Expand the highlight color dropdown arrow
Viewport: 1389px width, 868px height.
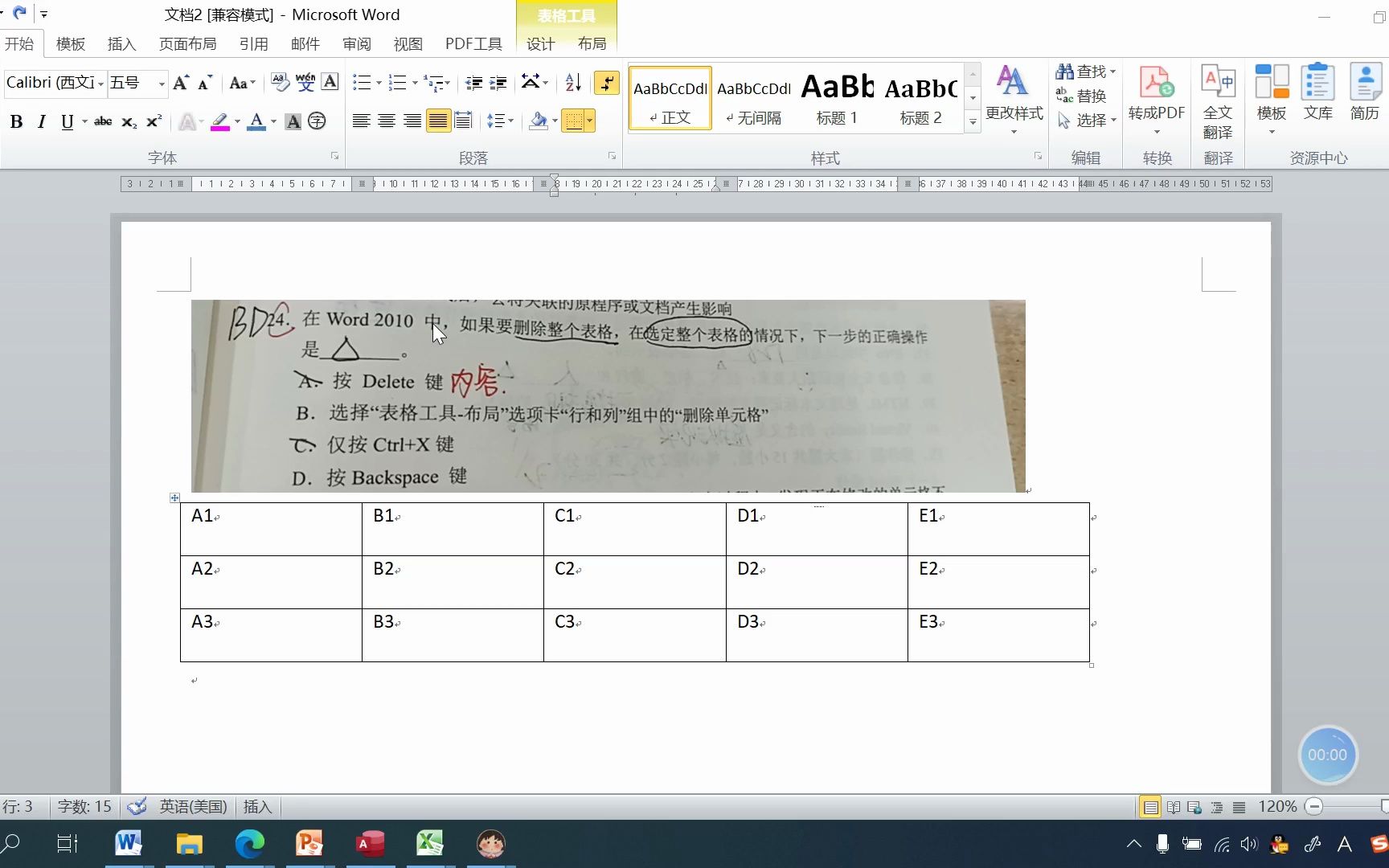(237, 121)
